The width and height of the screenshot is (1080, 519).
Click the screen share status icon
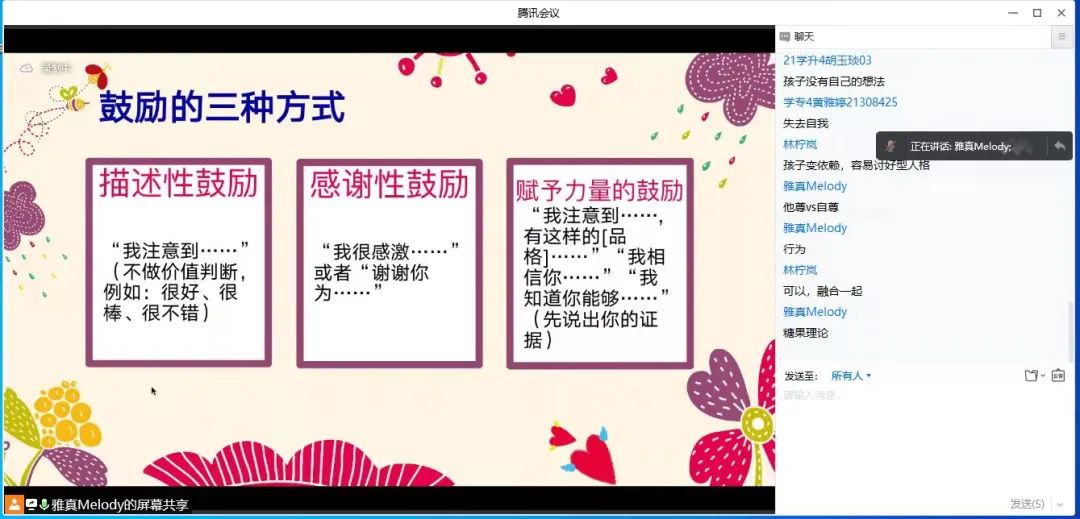[31, 504]
